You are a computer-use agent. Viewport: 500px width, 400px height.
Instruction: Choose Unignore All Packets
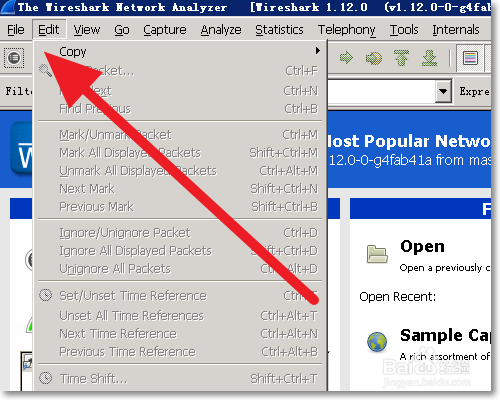coord(180,269)
